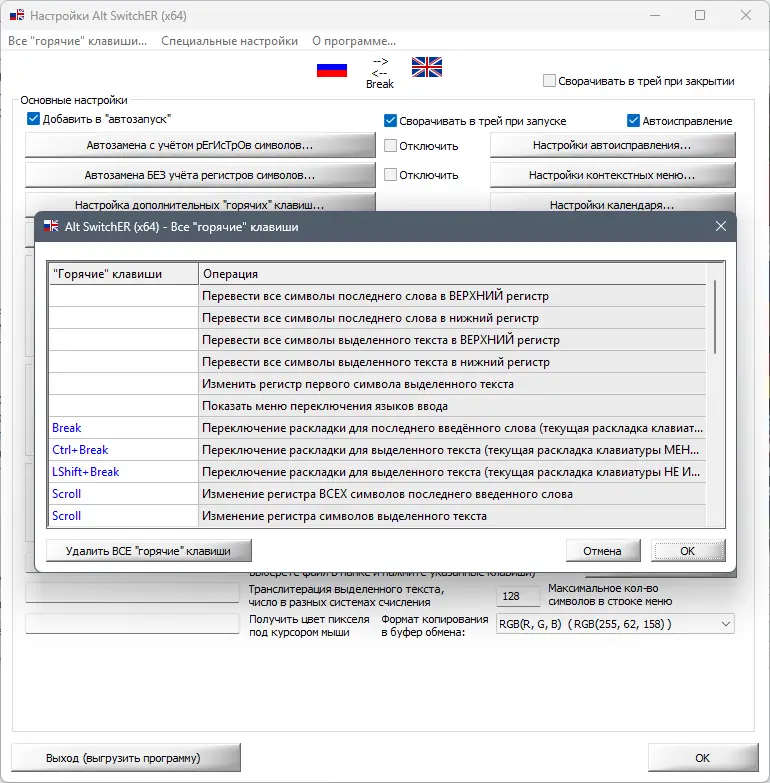
Task: Open 'Все "горячие" клавиши...' menu
Action: point(77,41)
